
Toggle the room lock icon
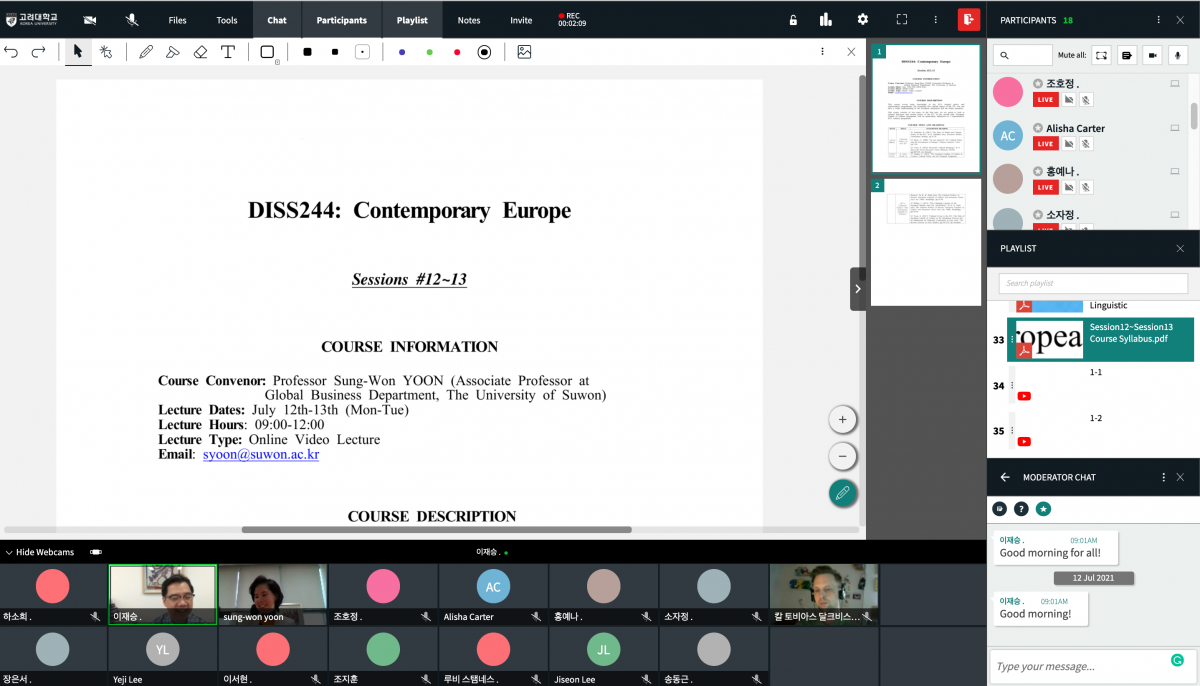[x=793, y=20]
